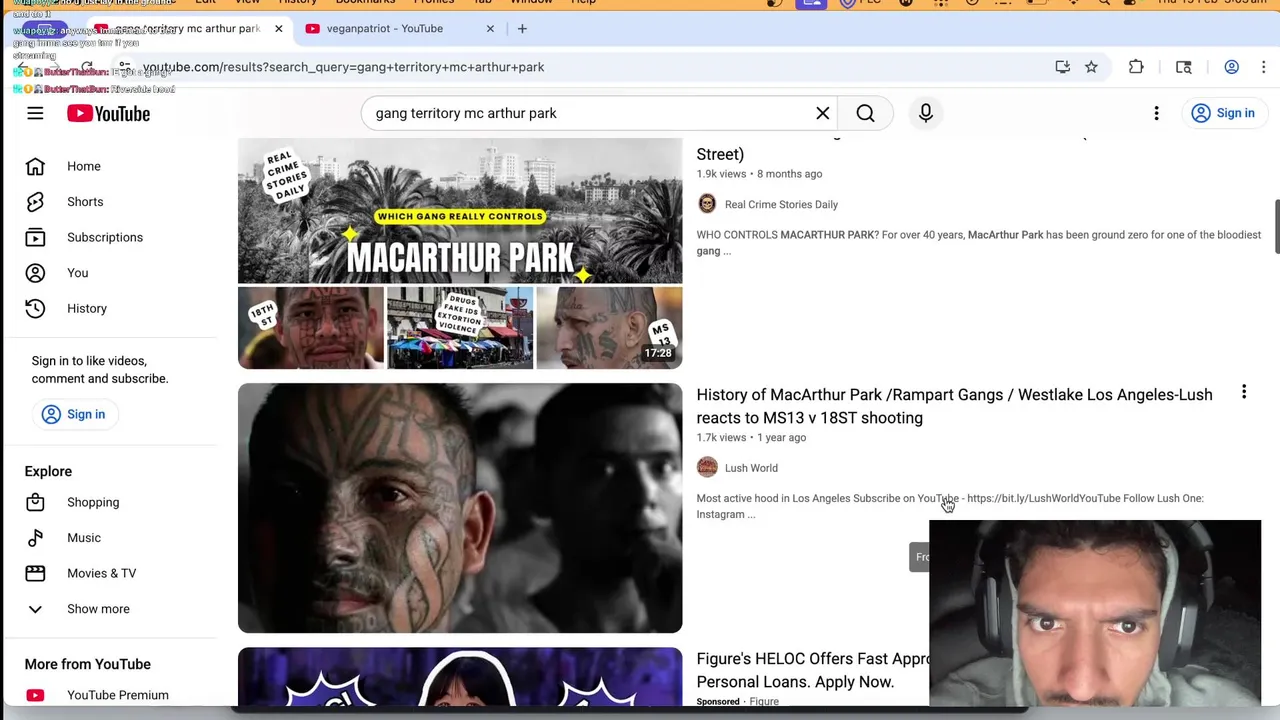Screen dimensions: 1280x720
Task: Click the Lush World channel avatar
Action: [707, 468]
